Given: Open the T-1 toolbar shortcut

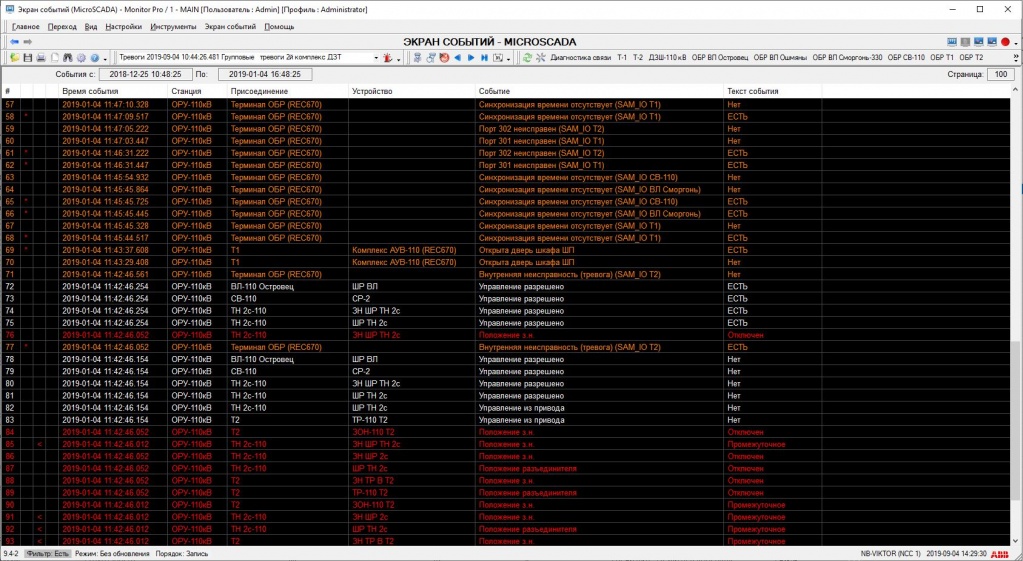Looking at the screenshot, I should click(622, 57).
